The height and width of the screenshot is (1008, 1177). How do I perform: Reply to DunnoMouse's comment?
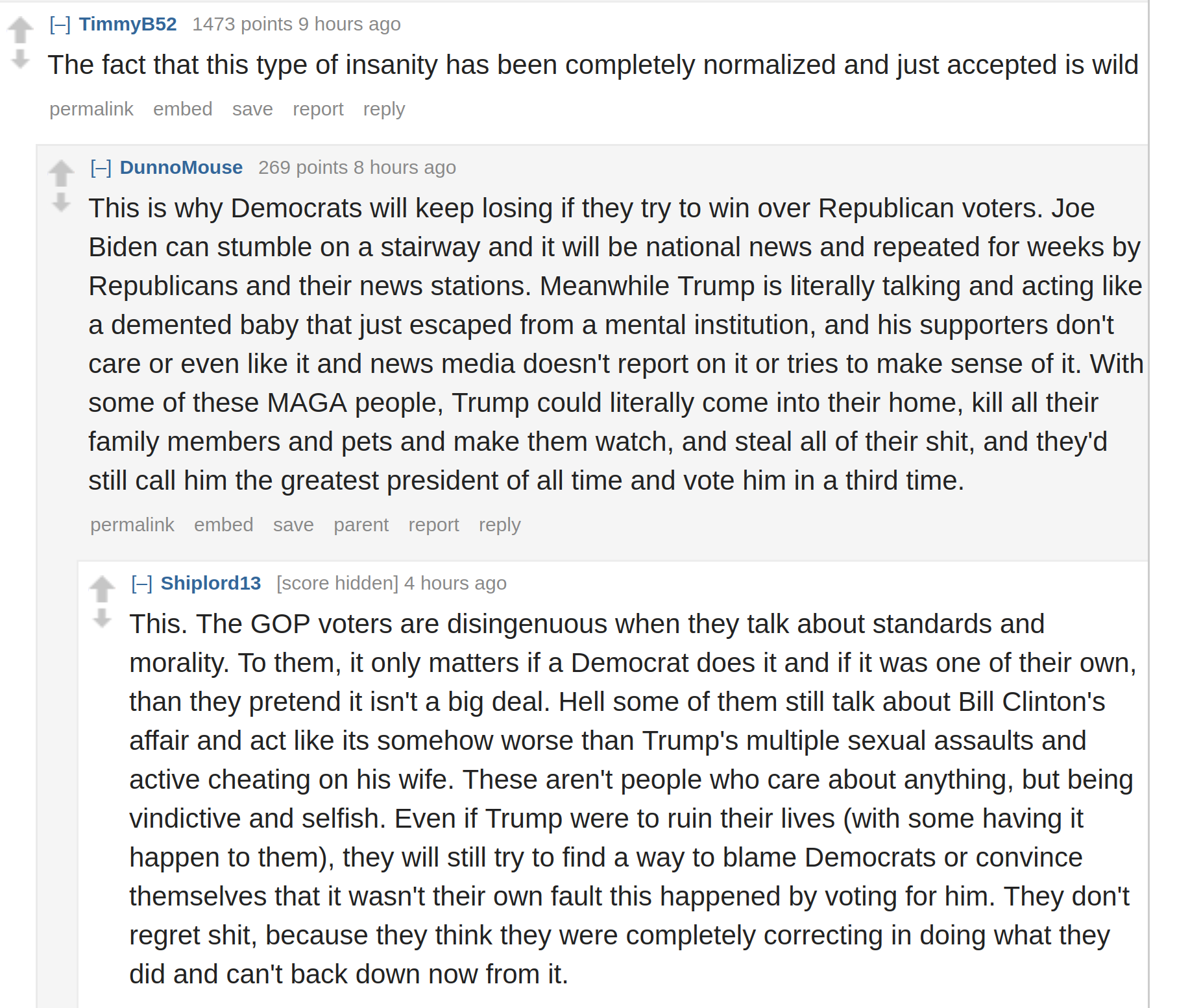(x=500, y=525)
